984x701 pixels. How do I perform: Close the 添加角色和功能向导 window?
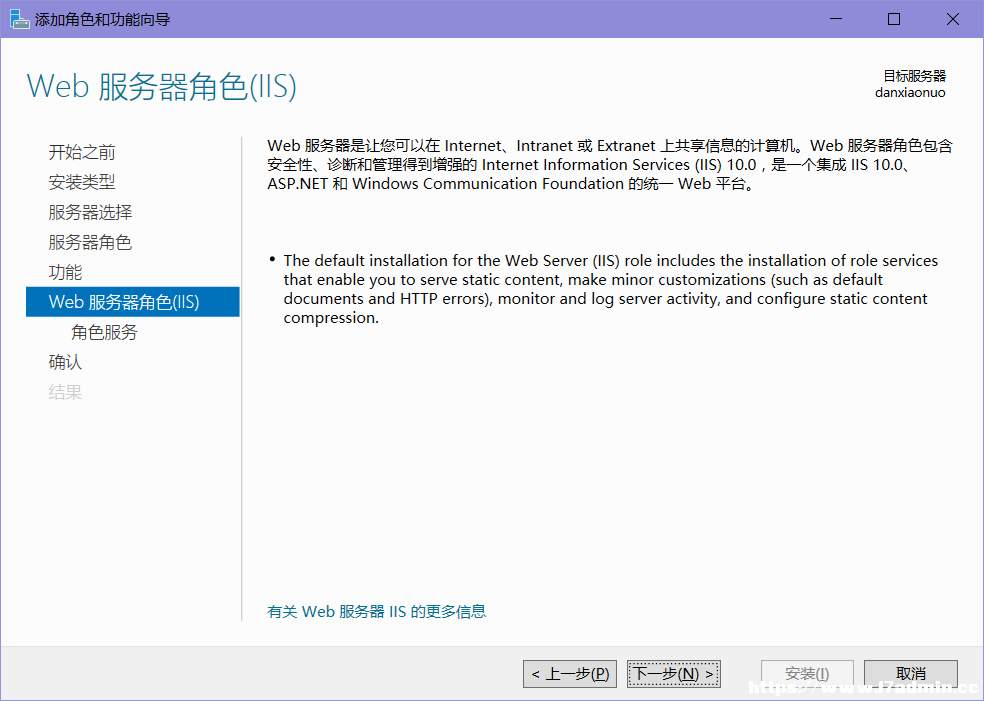point(953,19)
